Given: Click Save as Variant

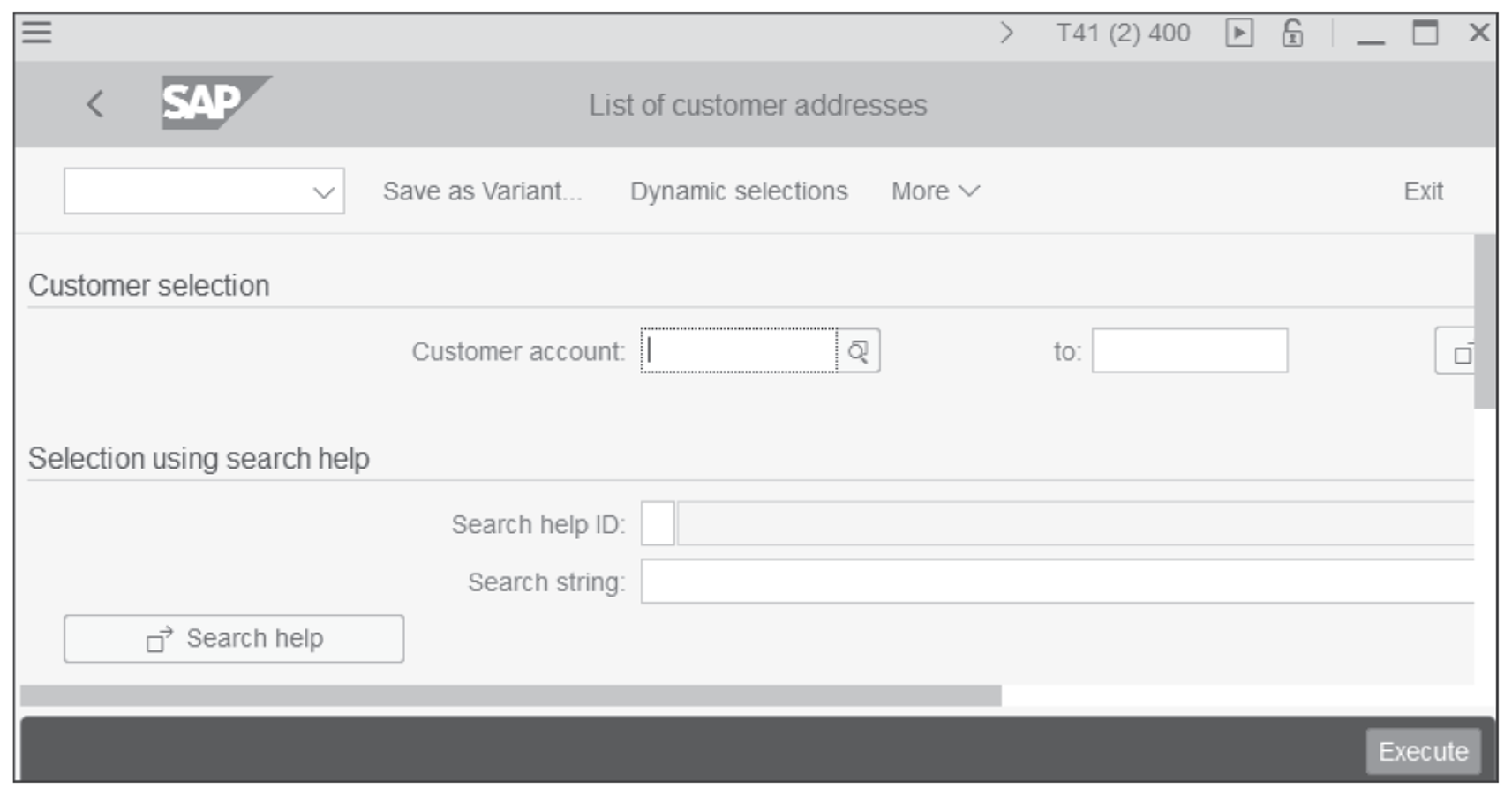Looking at the screenshot, I should click(x=482, y=191).
